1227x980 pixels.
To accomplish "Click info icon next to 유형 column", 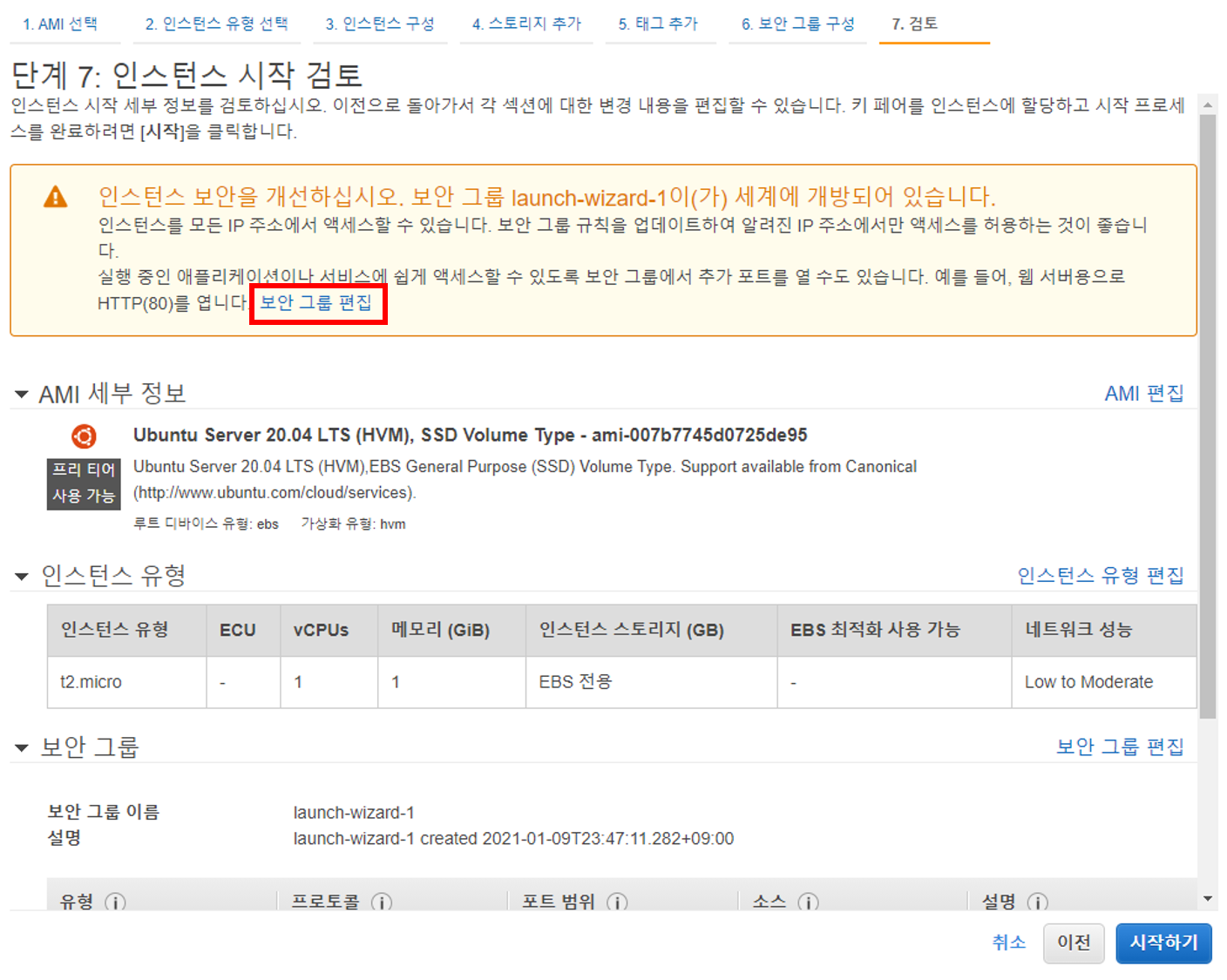I will coord(115,902).
